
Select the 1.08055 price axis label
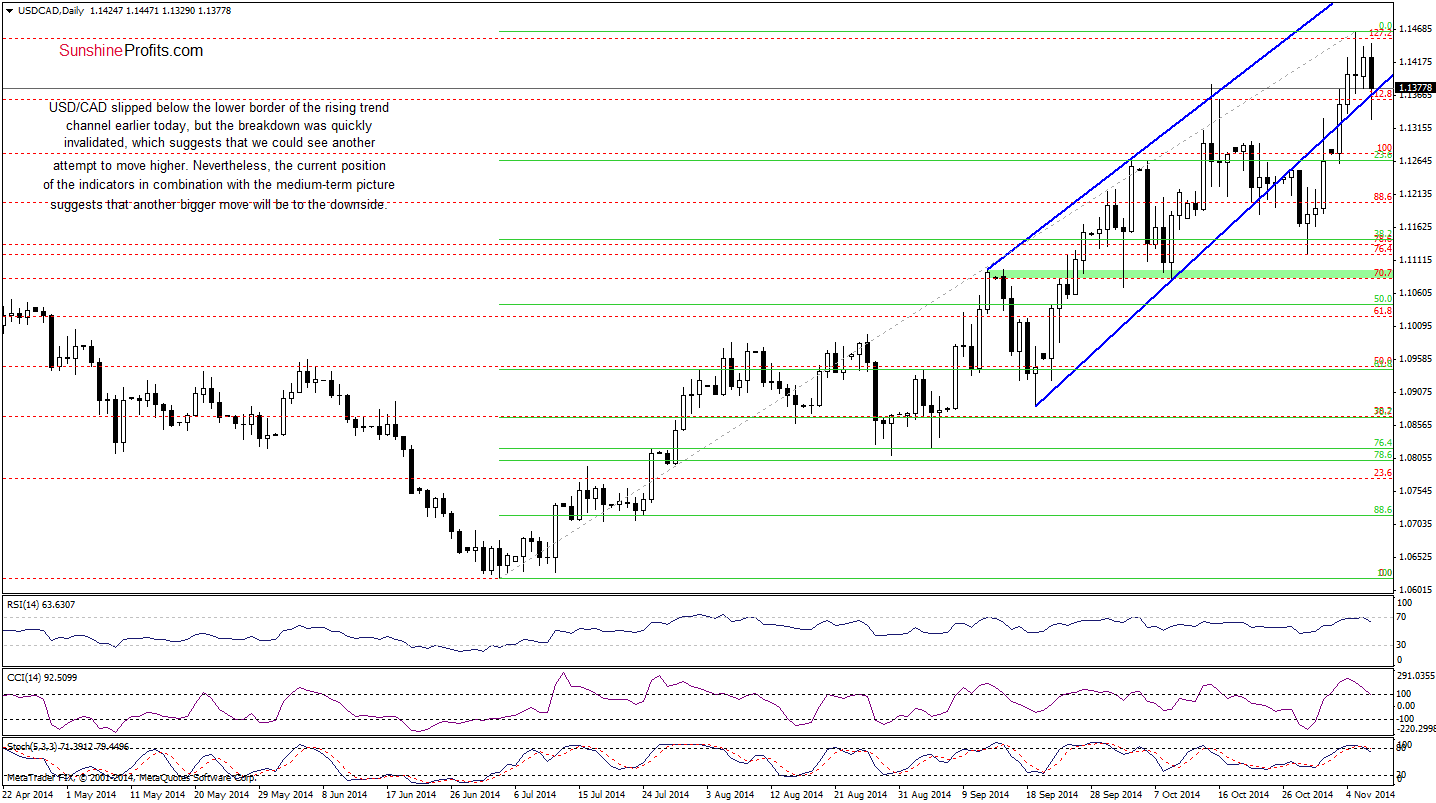pos(1416,458)
